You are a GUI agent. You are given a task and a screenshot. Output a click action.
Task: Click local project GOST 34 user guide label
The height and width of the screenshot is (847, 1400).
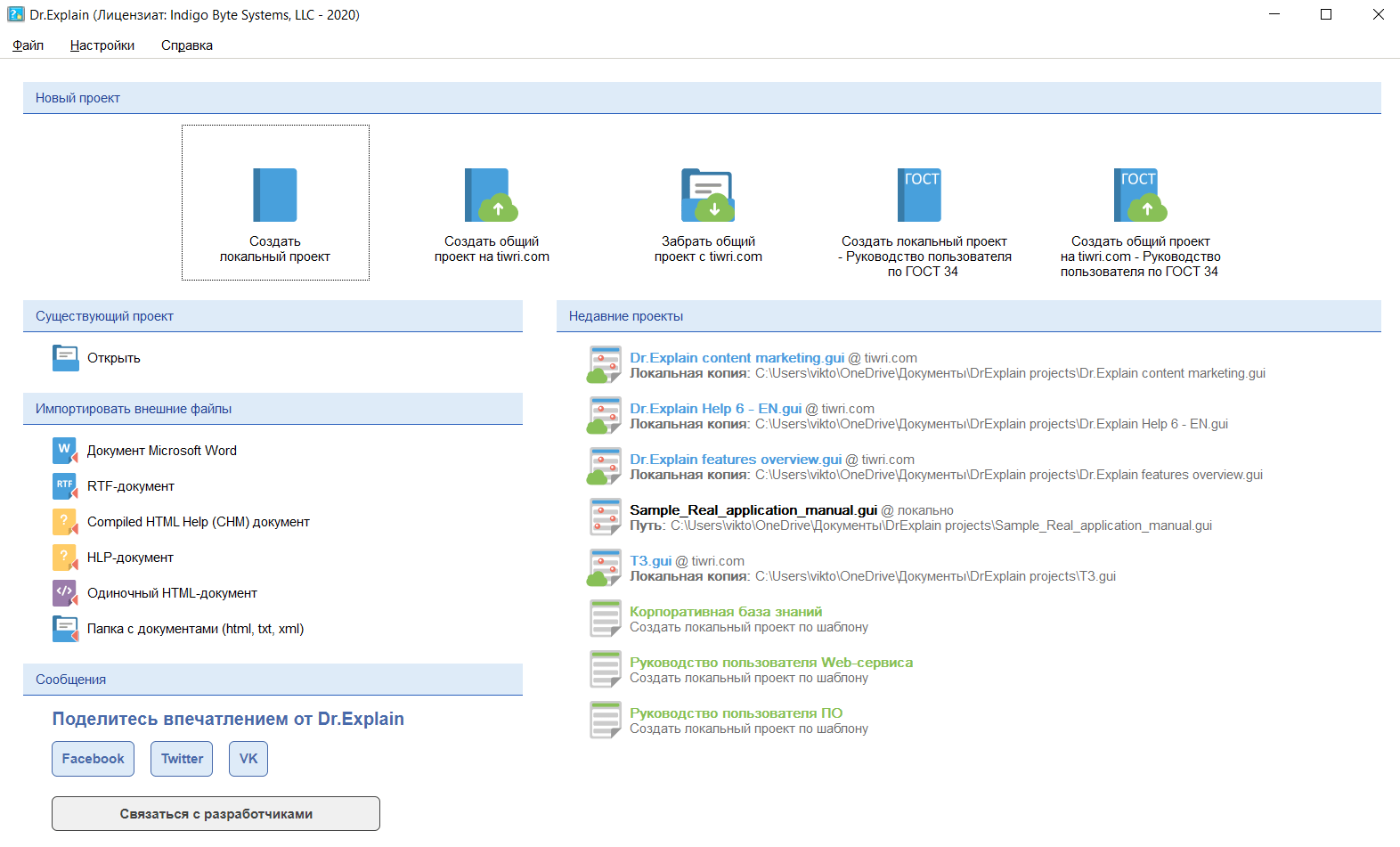point(924,257)
